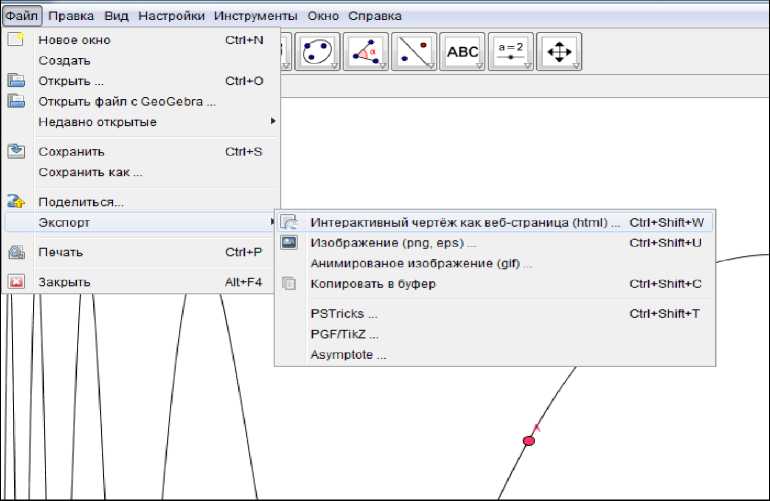This screenshot has height=501, width=770.
Task: Click the share icon beside Поделиться
Action: [x=16, y=201]
